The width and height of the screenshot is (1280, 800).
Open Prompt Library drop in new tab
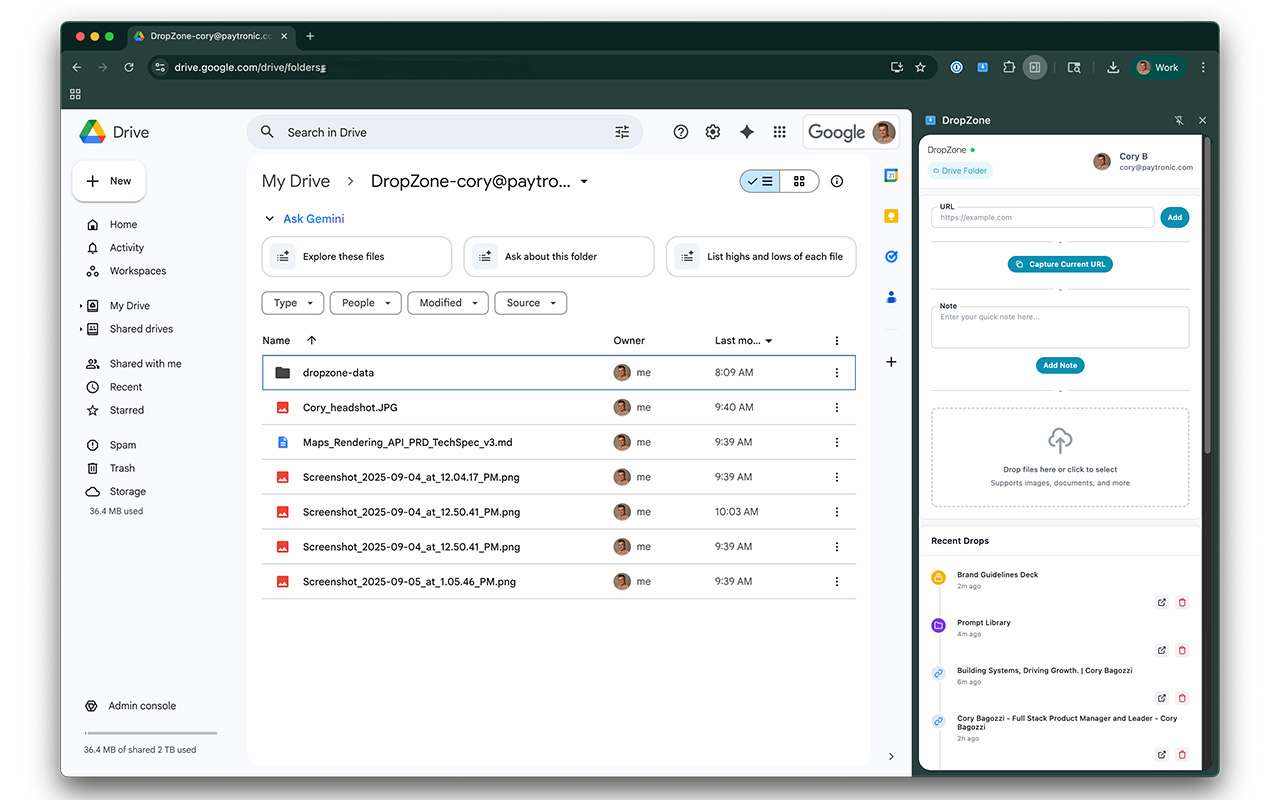[1161, 651]
